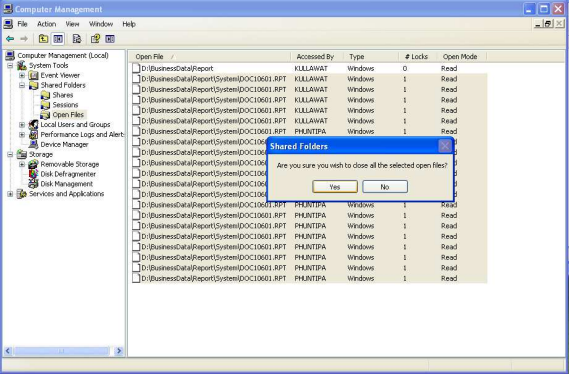Click the Disk Management icon
Screen dimensions: 571x374
point(34,184)
